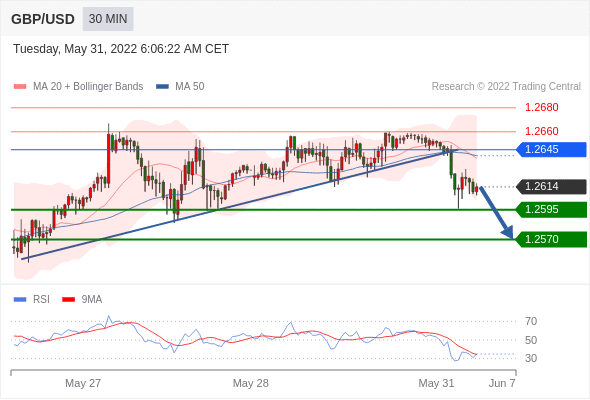Screen dimensions: 590x400
Task: Click the green 1.2595 support price tag
Action: pyautogui.click(x=551, y=210)
